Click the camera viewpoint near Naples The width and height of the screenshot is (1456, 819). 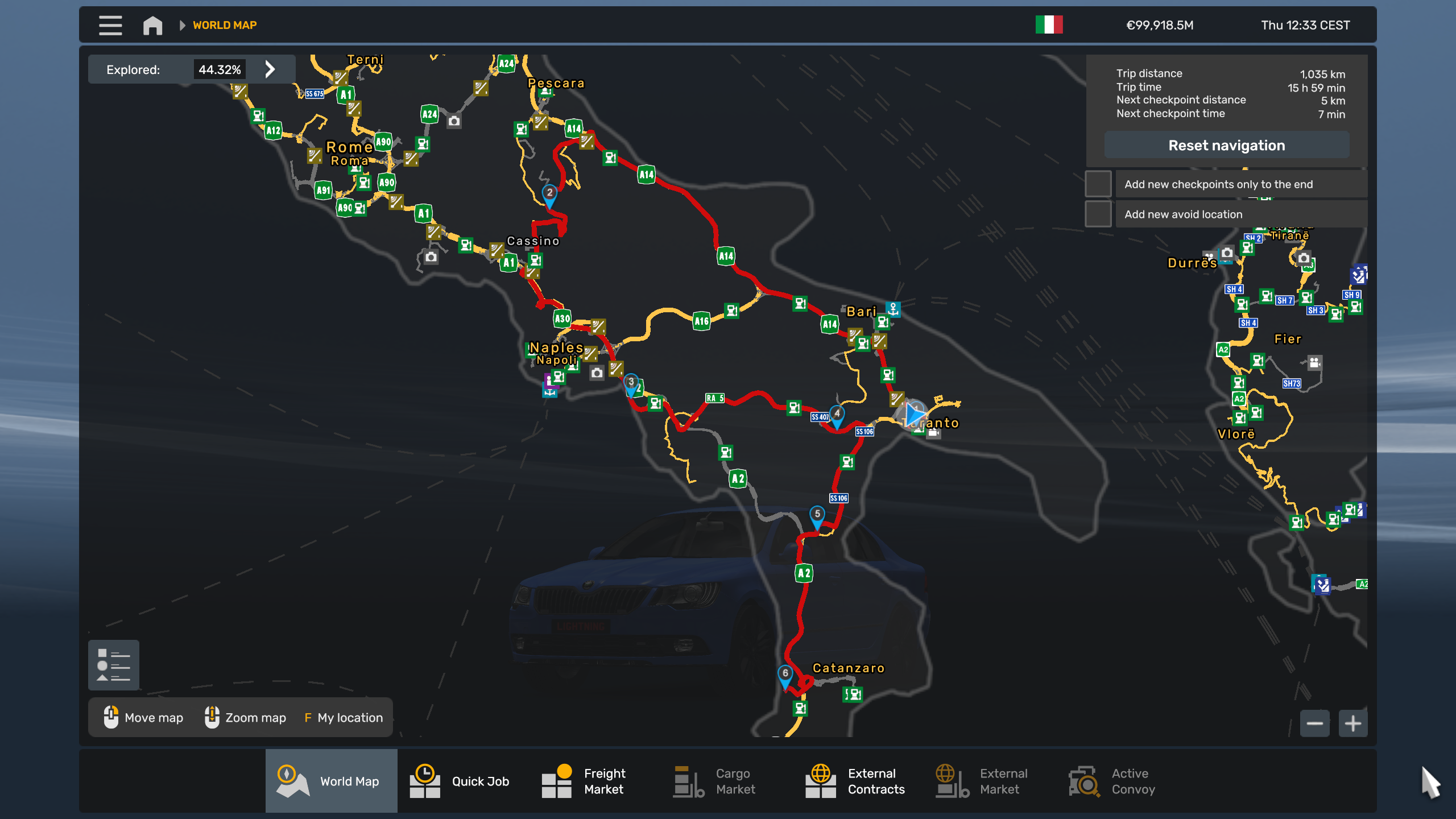(597, 373)
